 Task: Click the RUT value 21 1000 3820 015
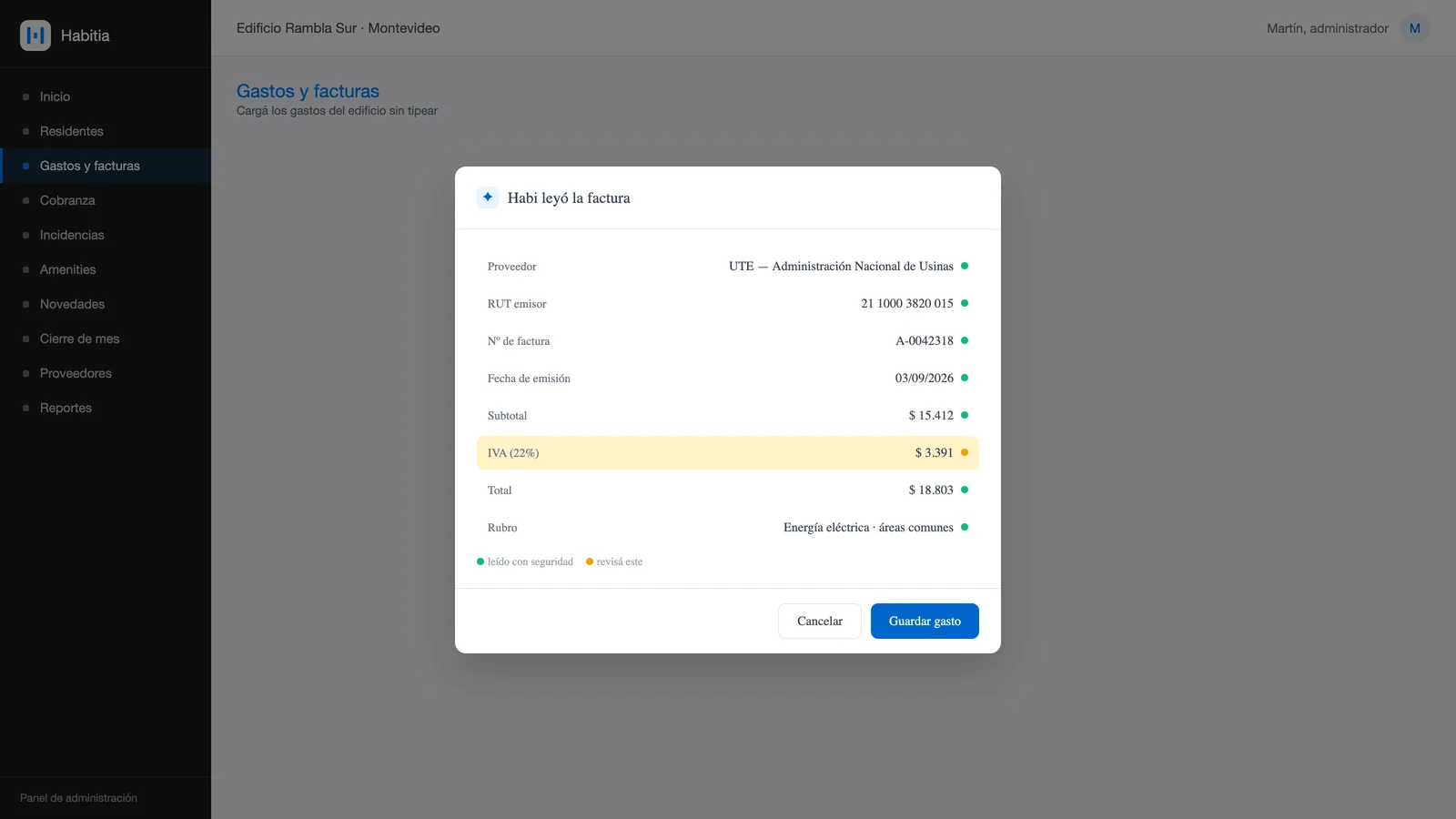tap(907, 303)
